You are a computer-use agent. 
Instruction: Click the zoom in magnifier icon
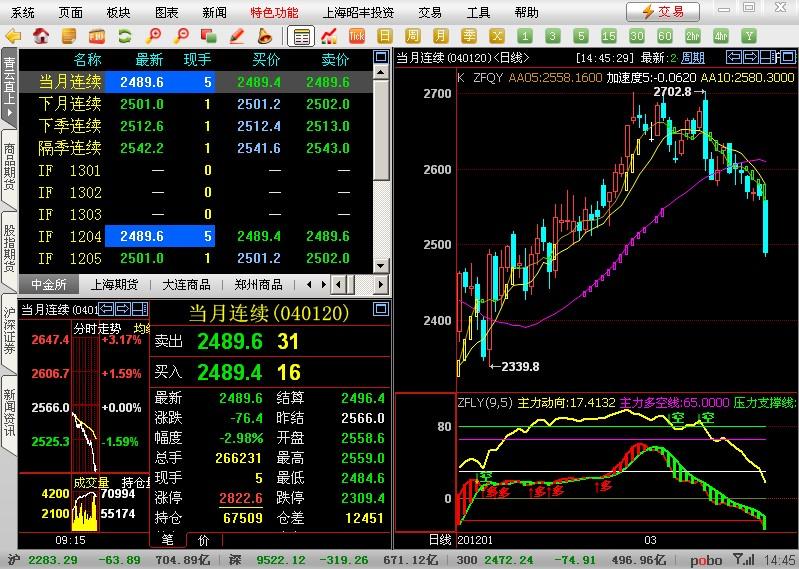[153, 36]
